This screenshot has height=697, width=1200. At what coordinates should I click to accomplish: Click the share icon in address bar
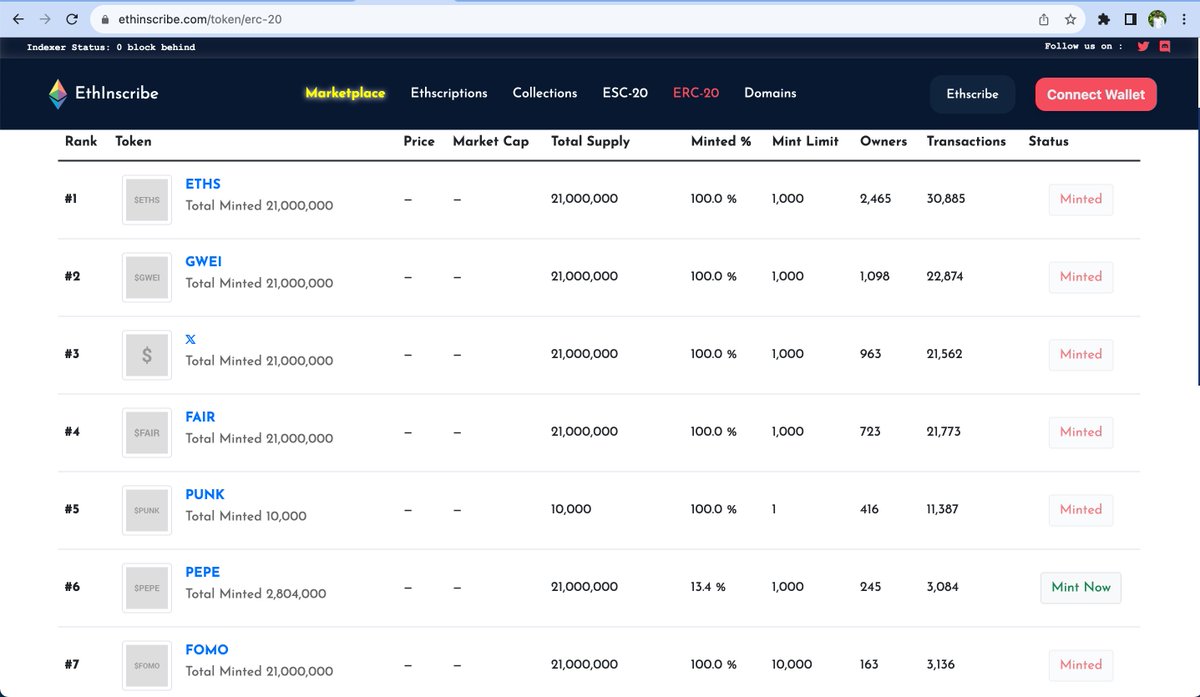click(x=1043, y=19)
